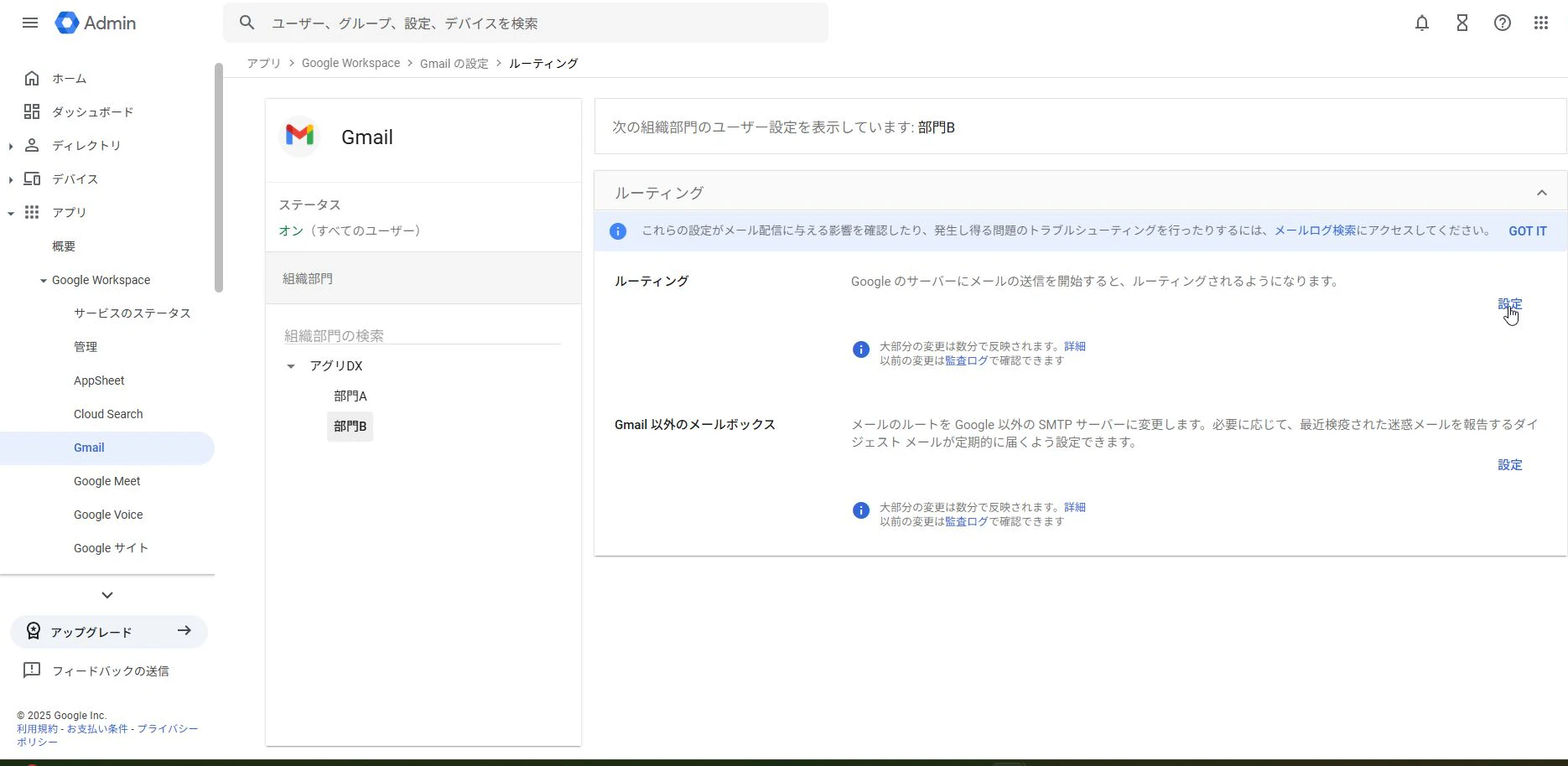Open プライバシー ポリシー footer link
The height and width of the screenshot is (766, 1568).
click(107, 735)
